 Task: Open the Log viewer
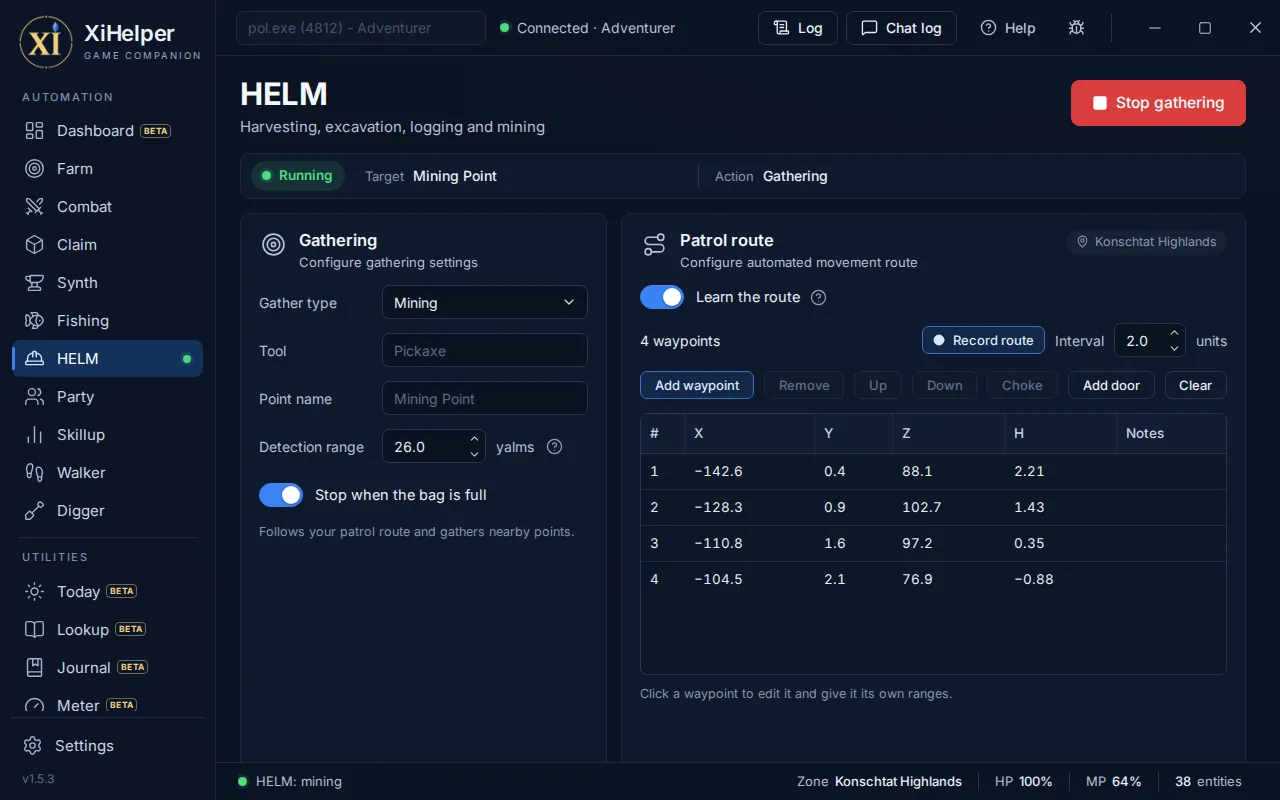coord(798,28)
